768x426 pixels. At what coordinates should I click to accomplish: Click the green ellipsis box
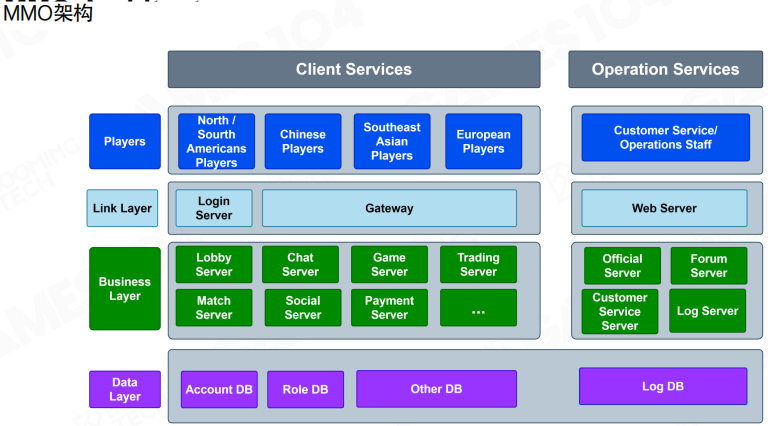[478, 308]
